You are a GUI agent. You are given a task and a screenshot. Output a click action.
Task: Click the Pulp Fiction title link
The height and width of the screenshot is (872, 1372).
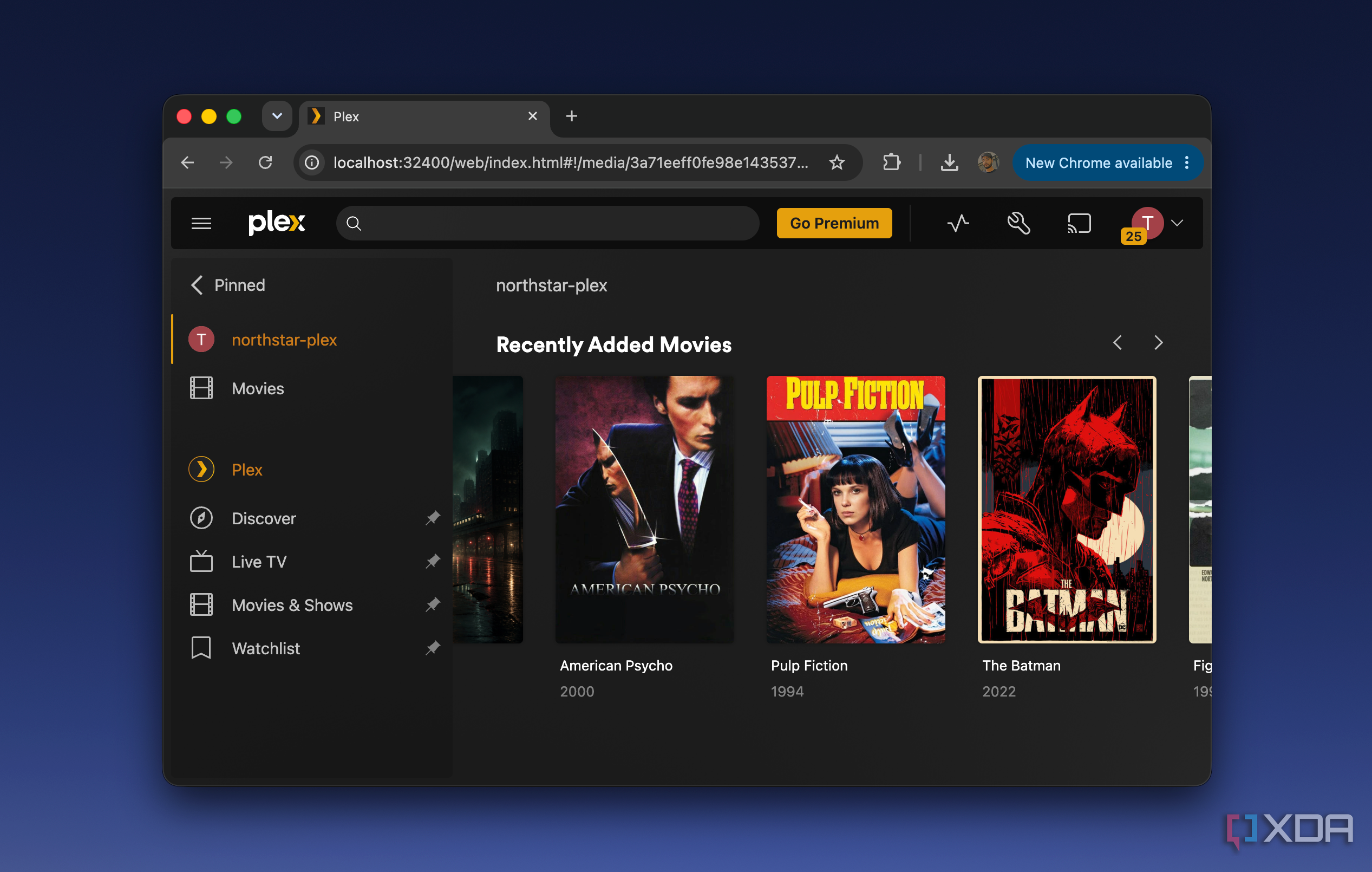(x=809, y=666)
